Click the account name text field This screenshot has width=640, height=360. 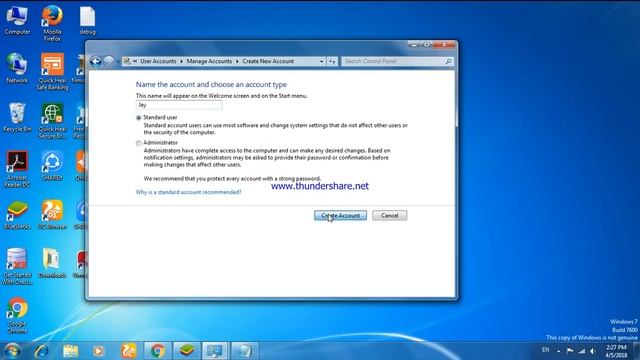click(x=179, y=105)
